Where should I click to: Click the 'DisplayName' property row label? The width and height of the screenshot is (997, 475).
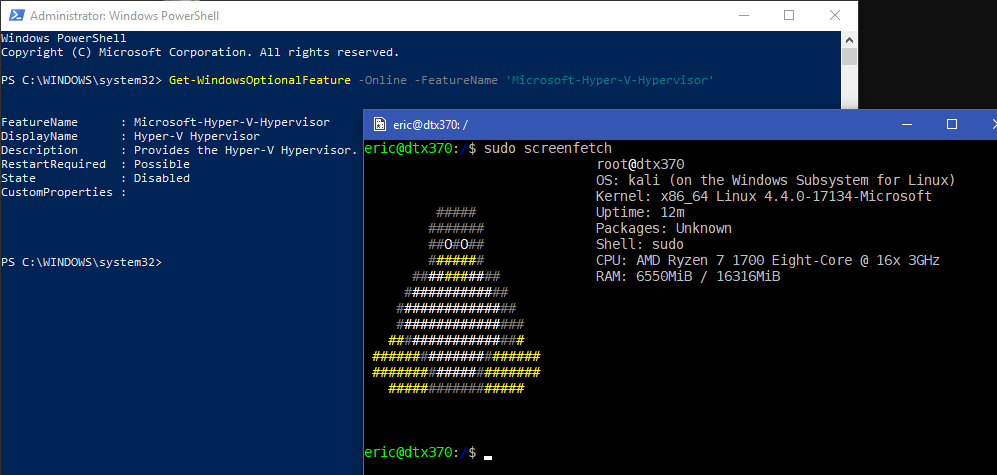point(39,136)
